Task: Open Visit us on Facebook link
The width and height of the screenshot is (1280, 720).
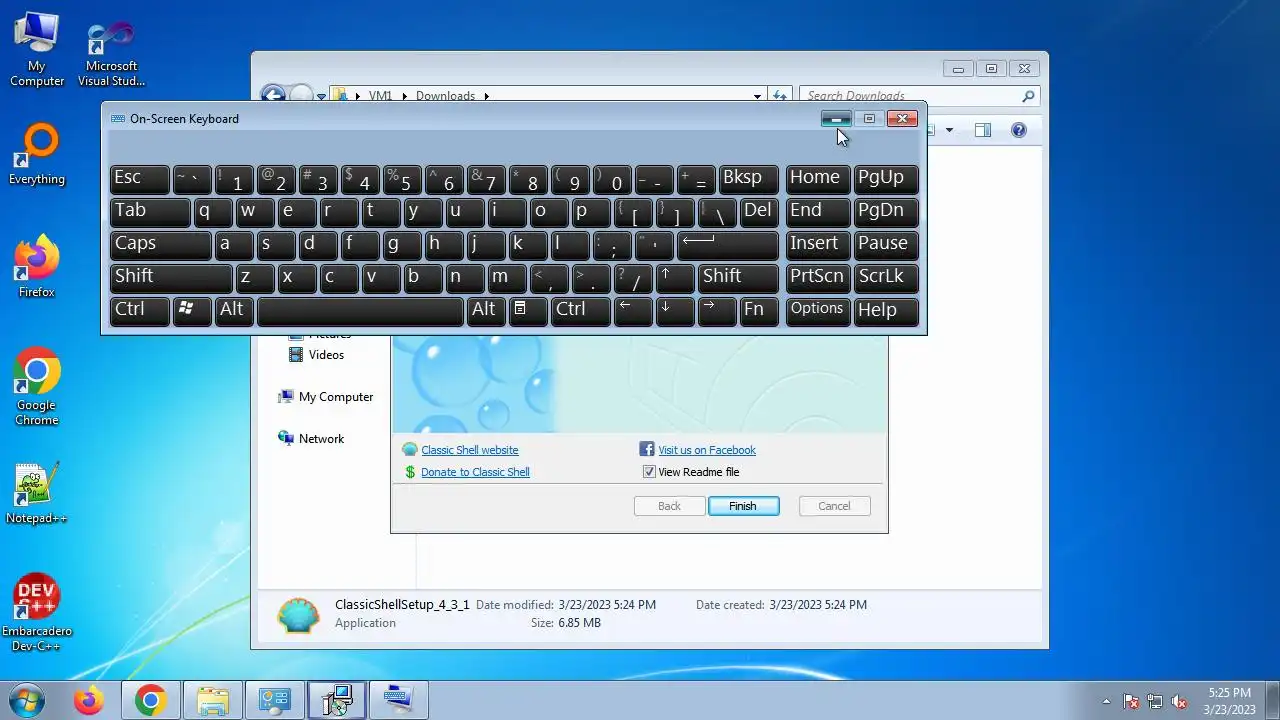Action: point(707,450)
